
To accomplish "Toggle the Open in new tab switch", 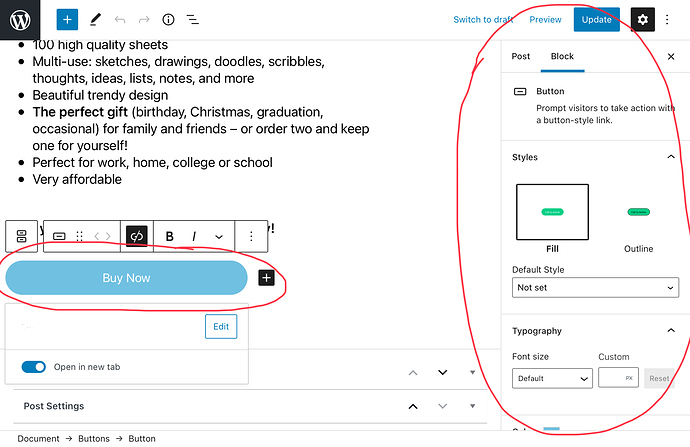I will (34, 367).
